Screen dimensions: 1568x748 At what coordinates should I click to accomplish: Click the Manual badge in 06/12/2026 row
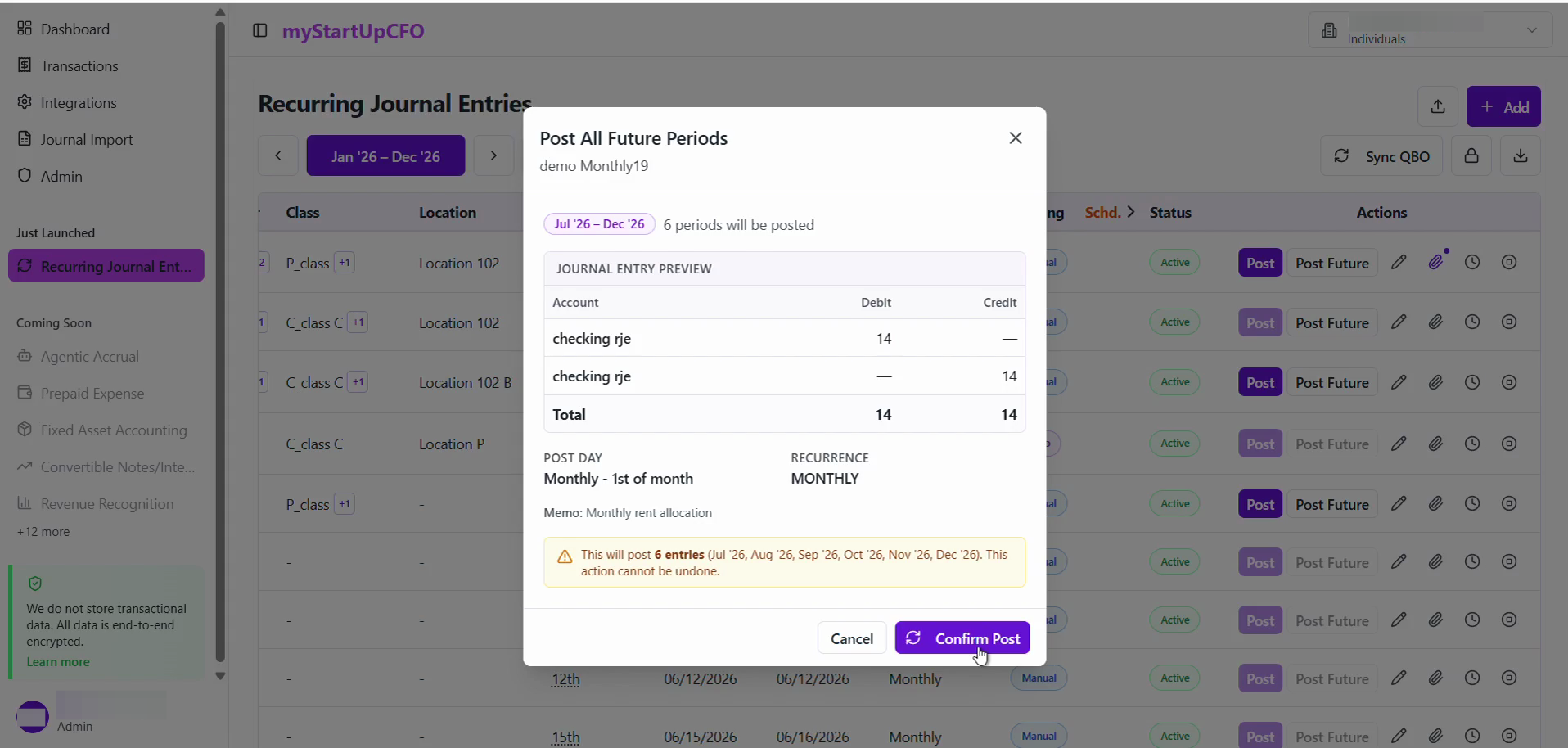point(1039,678)
